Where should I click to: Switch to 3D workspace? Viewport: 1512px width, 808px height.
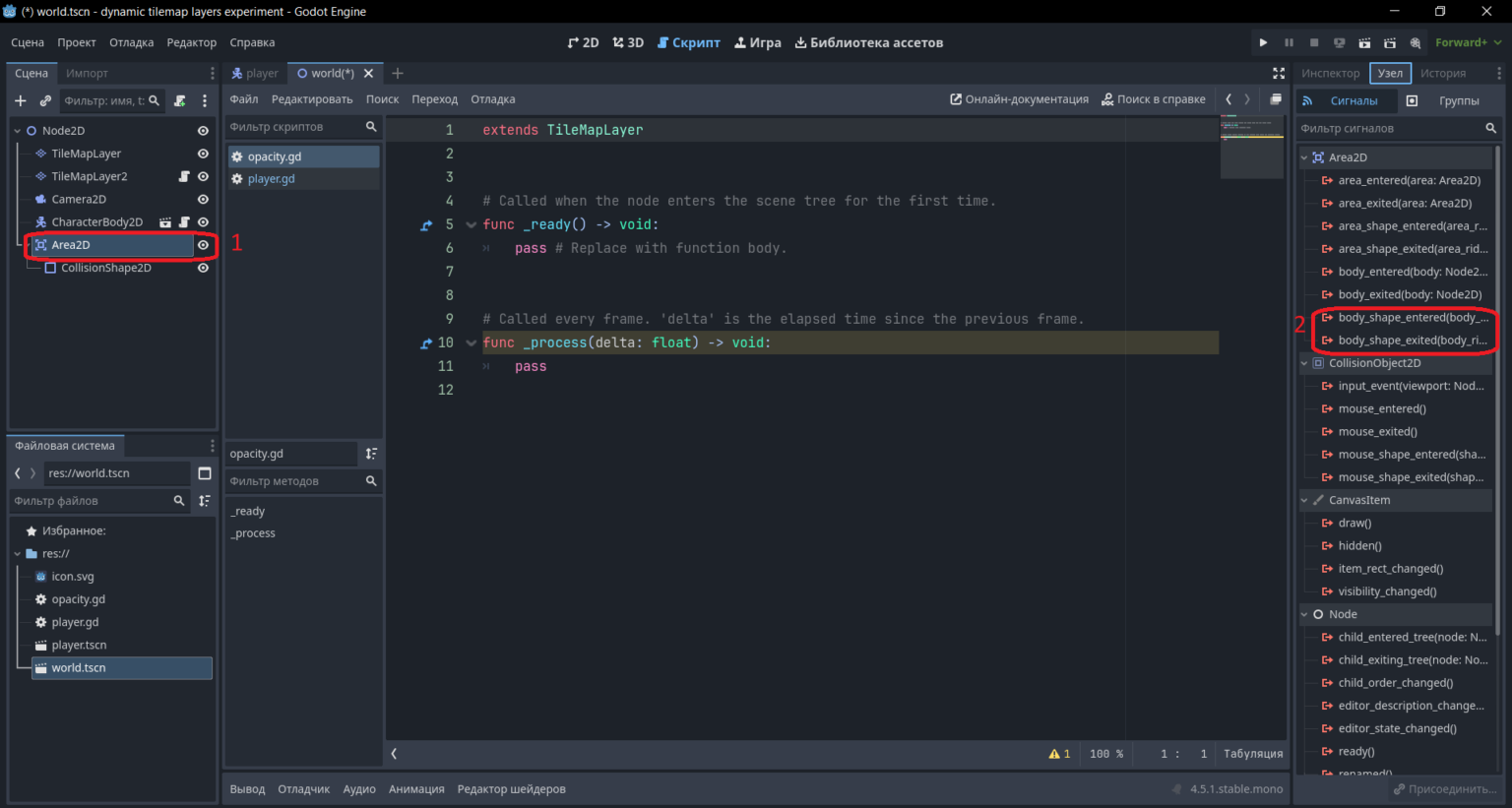pyautogui.click(x=628, y=42)
